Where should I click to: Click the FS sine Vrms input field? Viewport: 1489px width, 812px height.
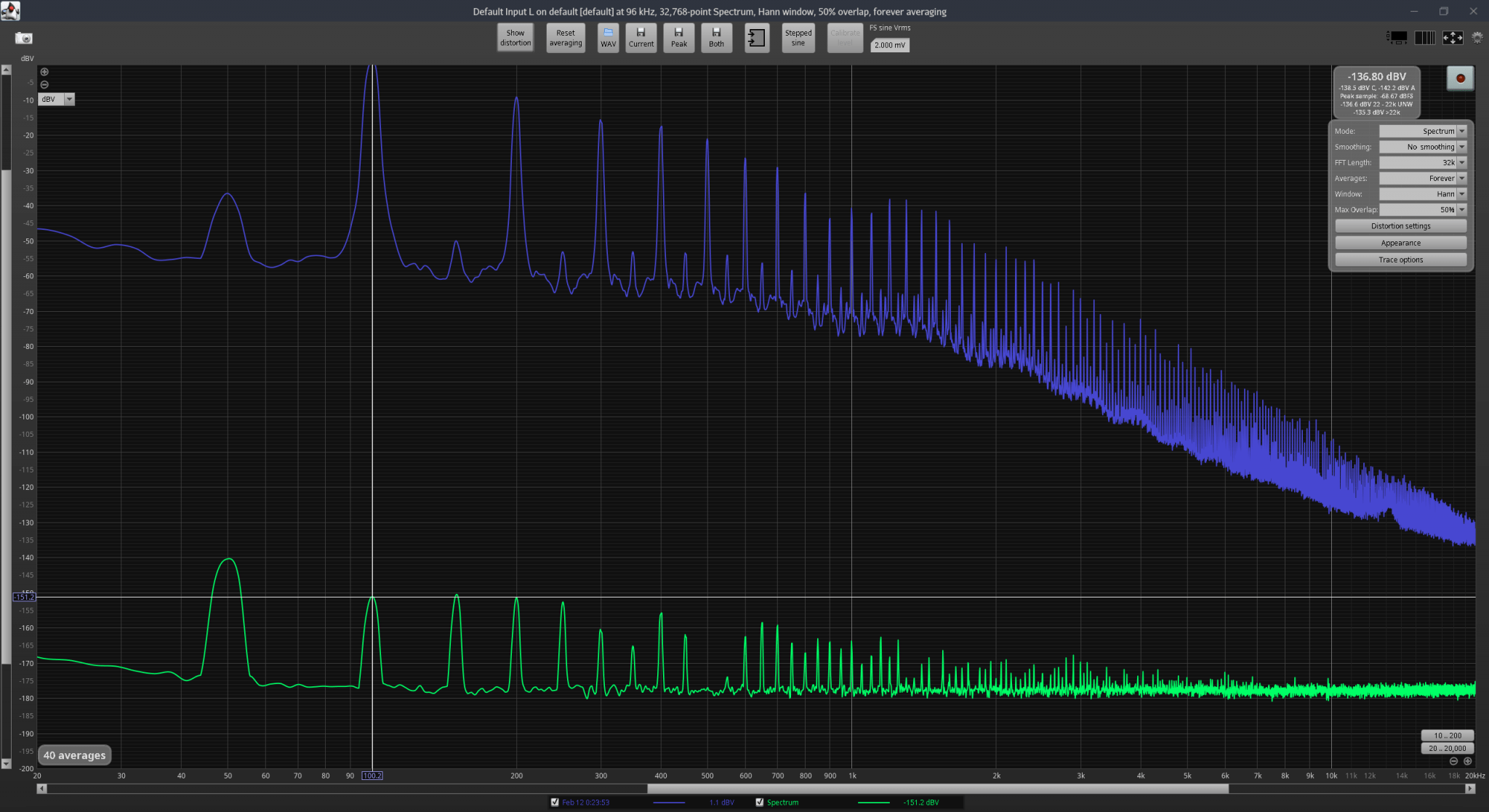click(x=890, y=45)
